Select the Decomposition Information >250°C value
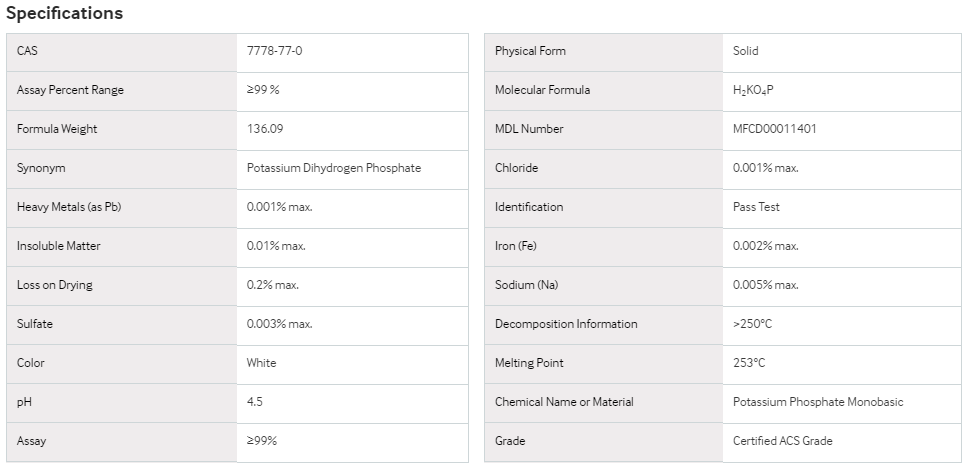Viewport: 968px width, 470px height. tap(752, 324)
